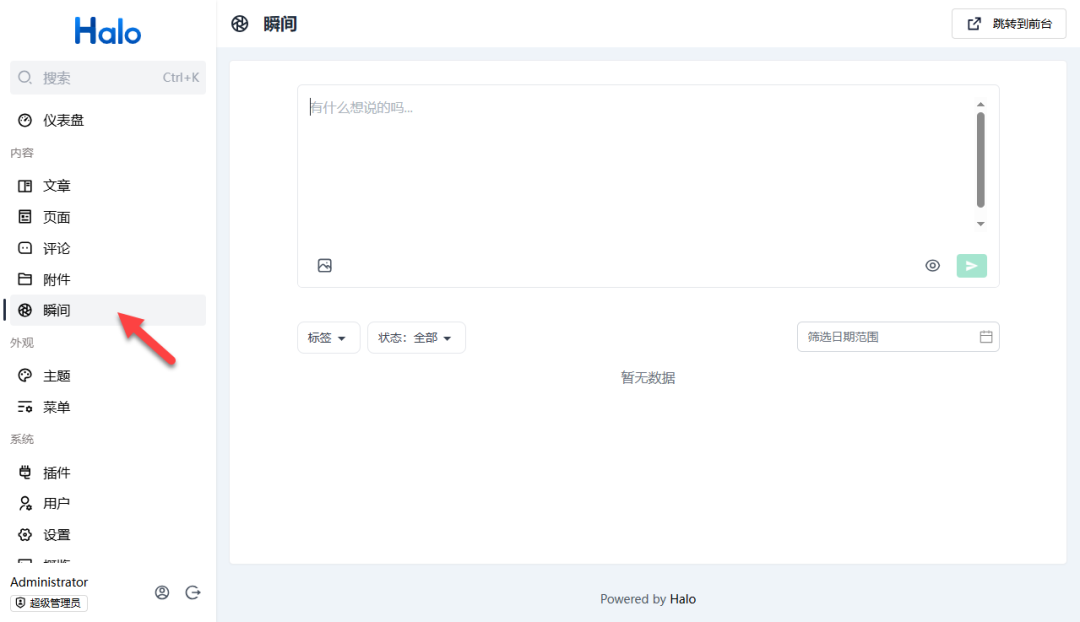Screen dimensions: 1080x622
Task: Click the dashboard gauge icon
Action: (25, 121)
